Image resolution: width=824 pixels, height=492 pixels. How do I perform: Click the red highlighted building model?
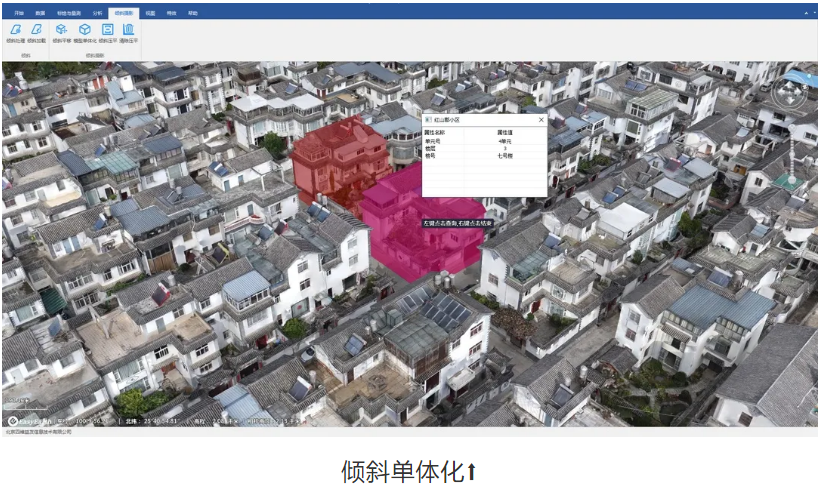[335, 160]
